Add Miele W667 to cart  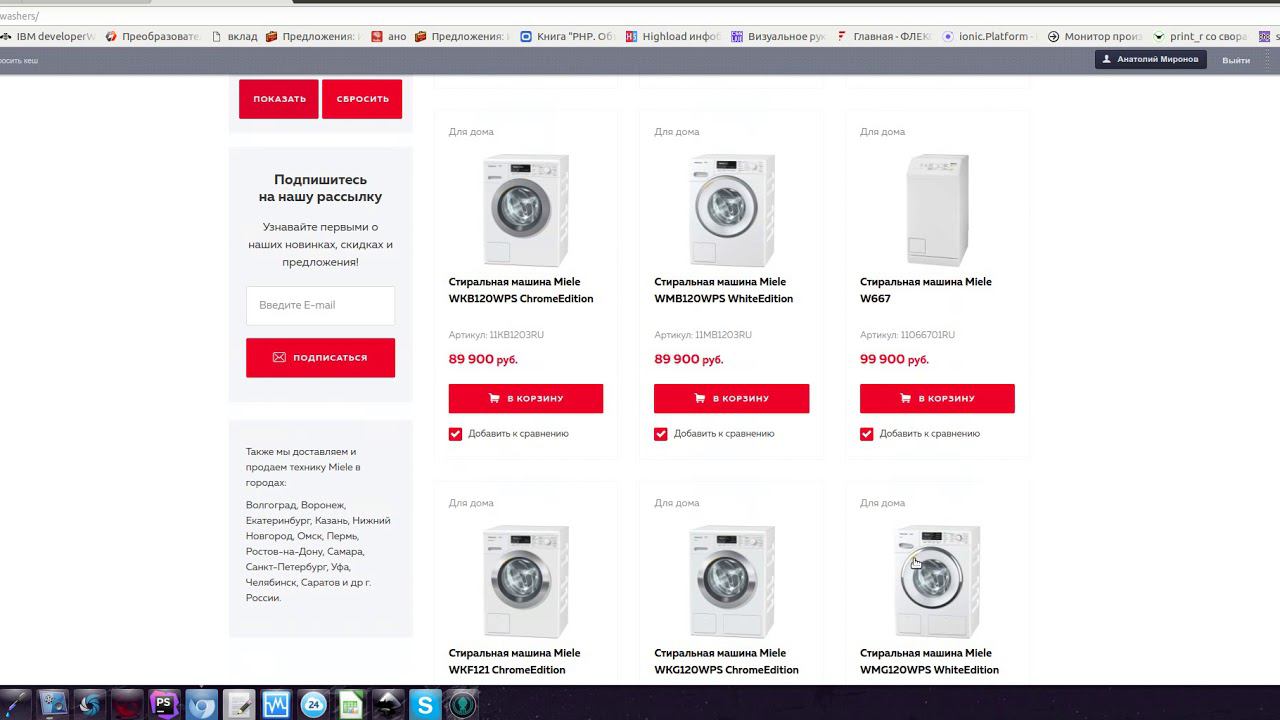tap(937, 398)
